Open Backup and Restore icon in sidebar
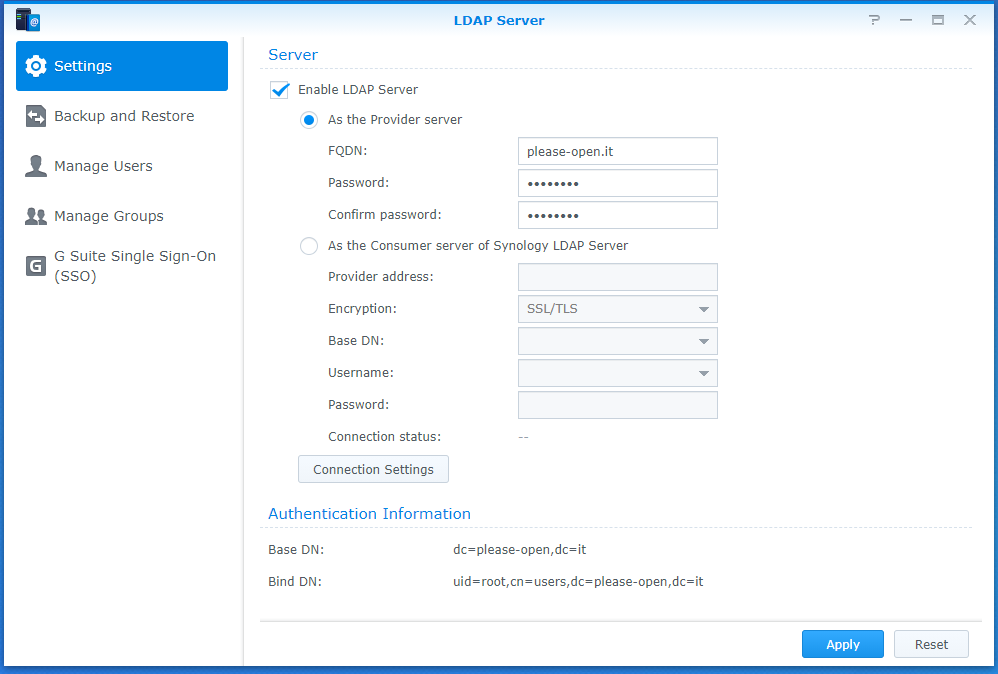 point(36,116)
